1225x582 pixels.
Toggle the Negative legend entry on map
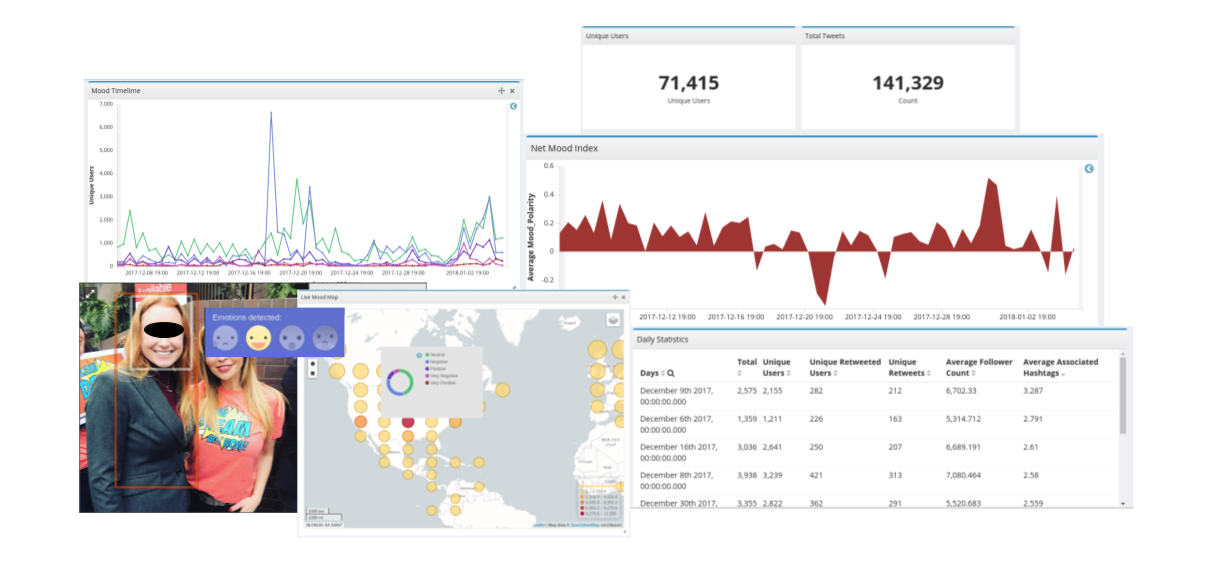pos(437,361)
